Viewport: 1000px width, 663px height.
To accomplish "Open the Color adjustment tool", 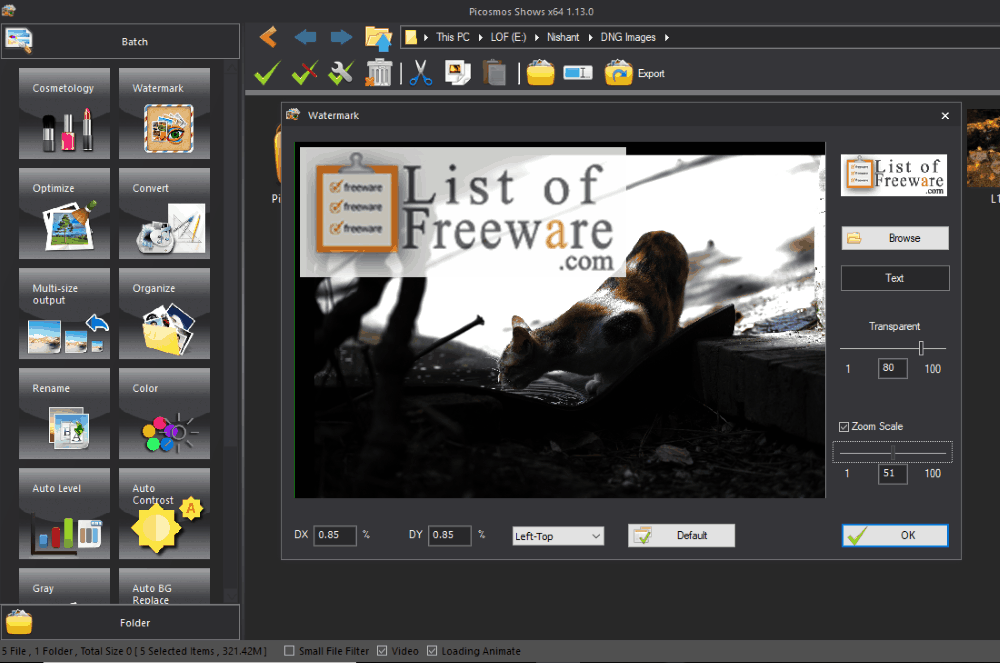I will pyautogui.click(x=165, y=414).
